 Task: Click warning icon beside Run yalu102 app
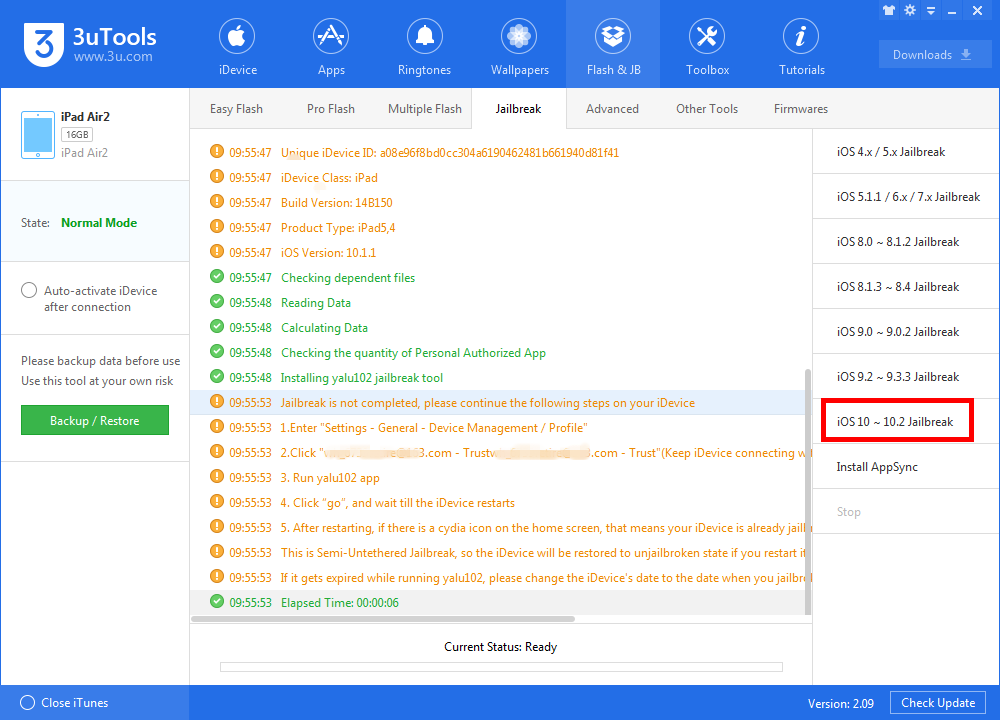217,477
